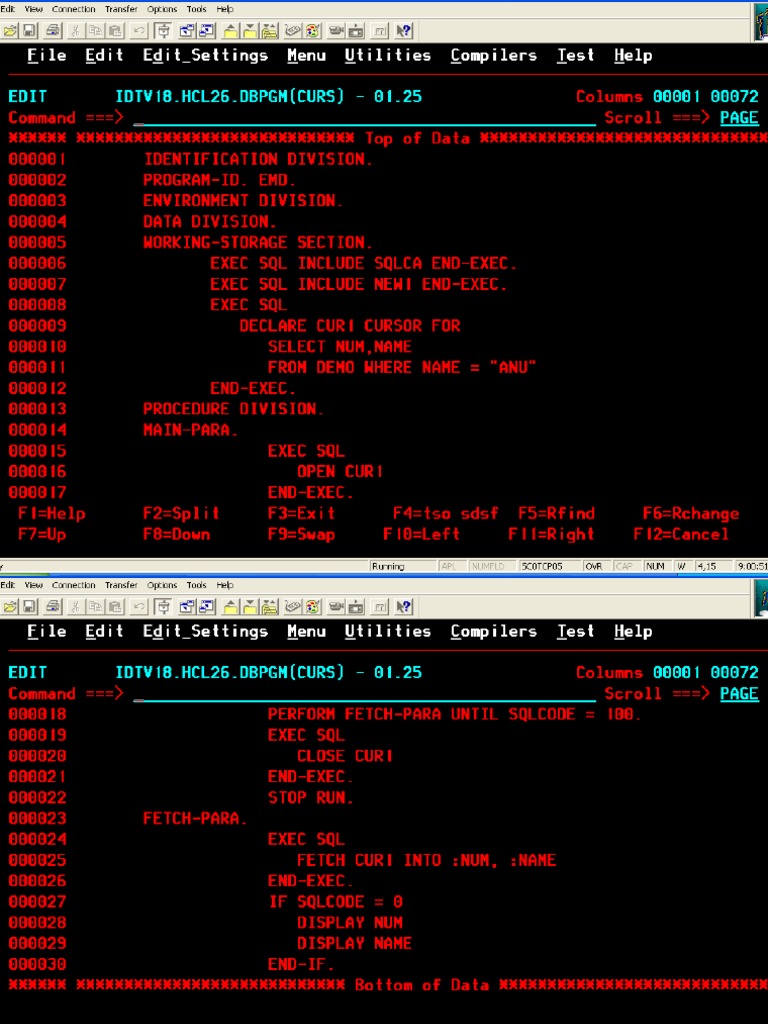The width and height of the screenshot is (768, 1024).
Task: Click F12=Cancel function key label
Action: tap(681, 534)
